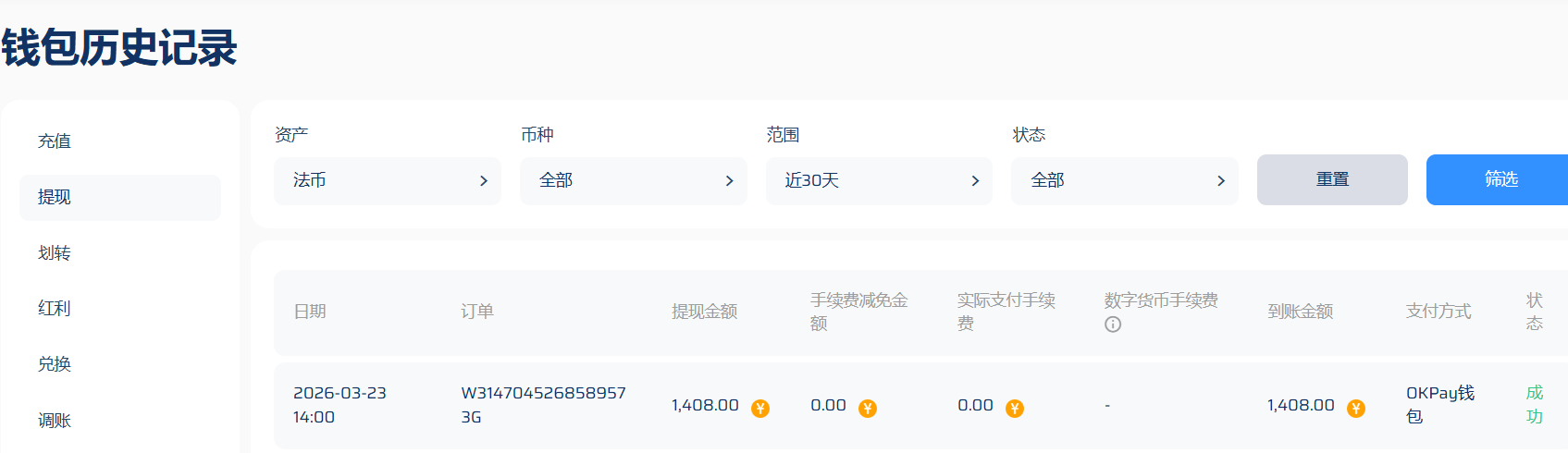The image size is (1568, 453).
Task: Select 调账 in the sidebar
Action: tap(55, 421)
